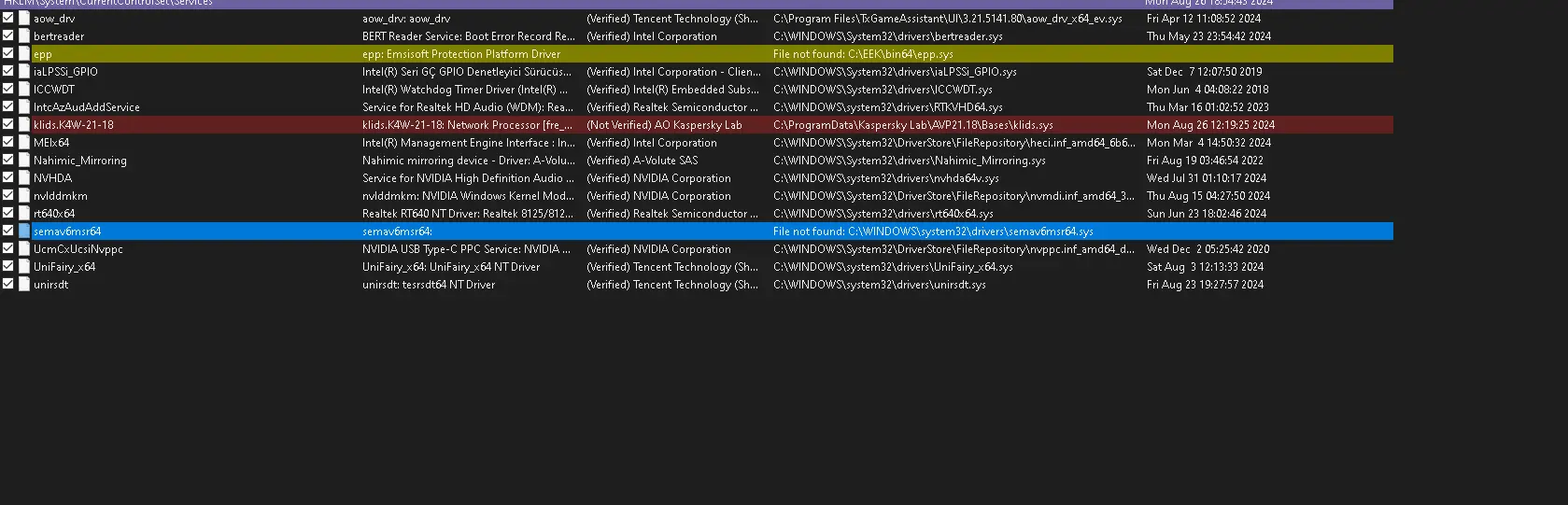Click timestamp 'Wed Dec 2 05:25:42 2020'

[1208, 249]
